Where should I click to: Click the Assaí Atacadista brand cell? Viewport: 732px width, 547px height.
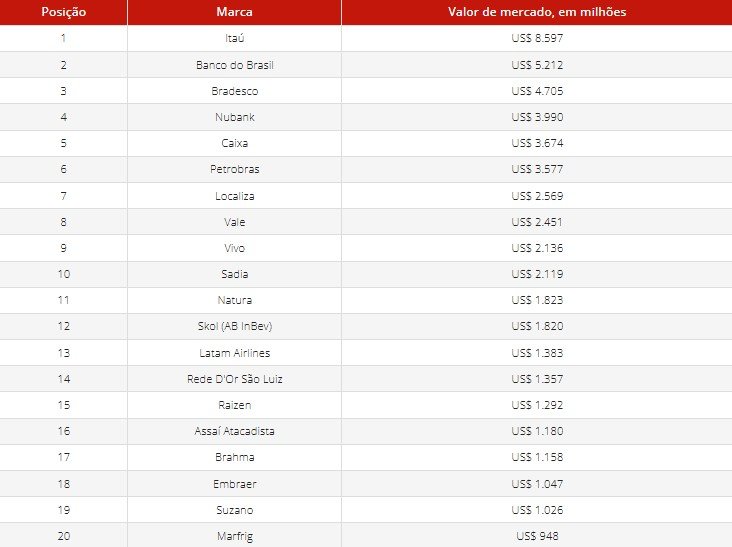[234, 431]
